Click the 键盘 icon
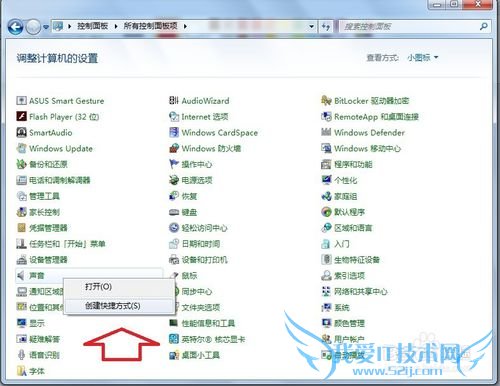The image size is (500, 386). click(x=174, y=212)
